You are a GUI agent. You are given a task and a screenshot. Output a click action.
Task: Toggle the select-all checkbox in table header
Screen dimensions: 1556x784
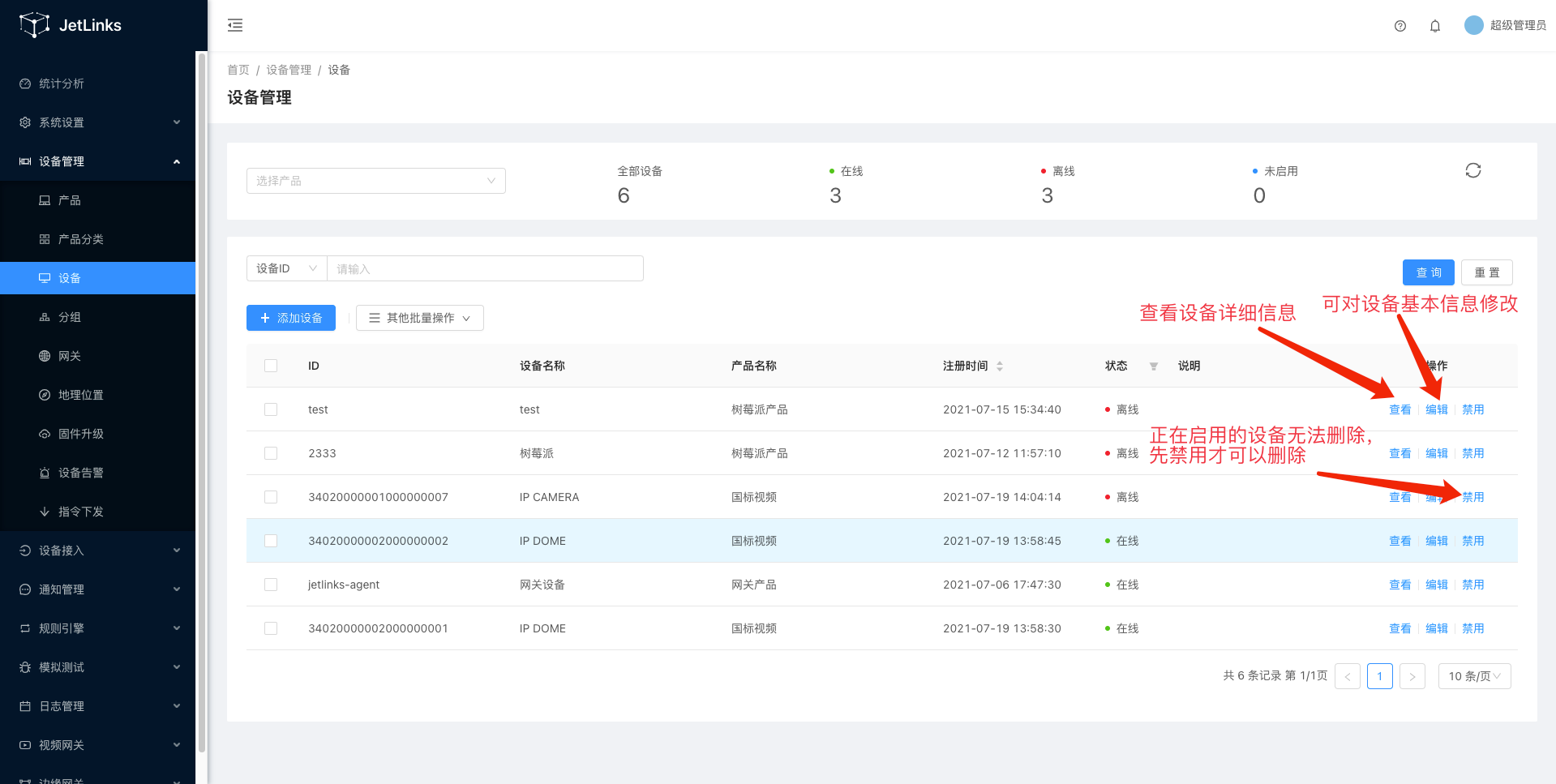coord(271,366)
